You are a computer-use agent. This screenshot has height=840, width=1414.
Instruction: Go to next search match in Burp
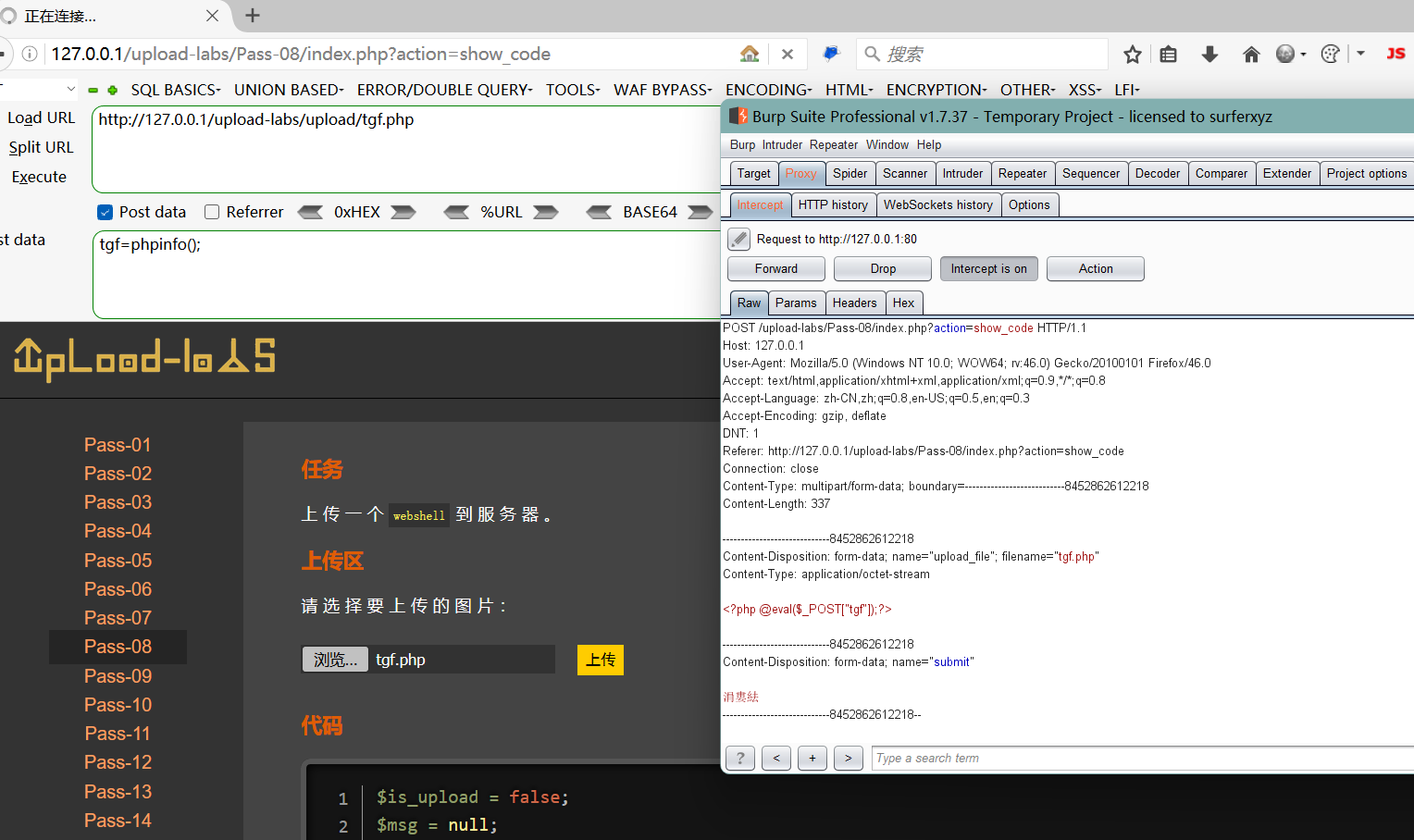point(849,759)
